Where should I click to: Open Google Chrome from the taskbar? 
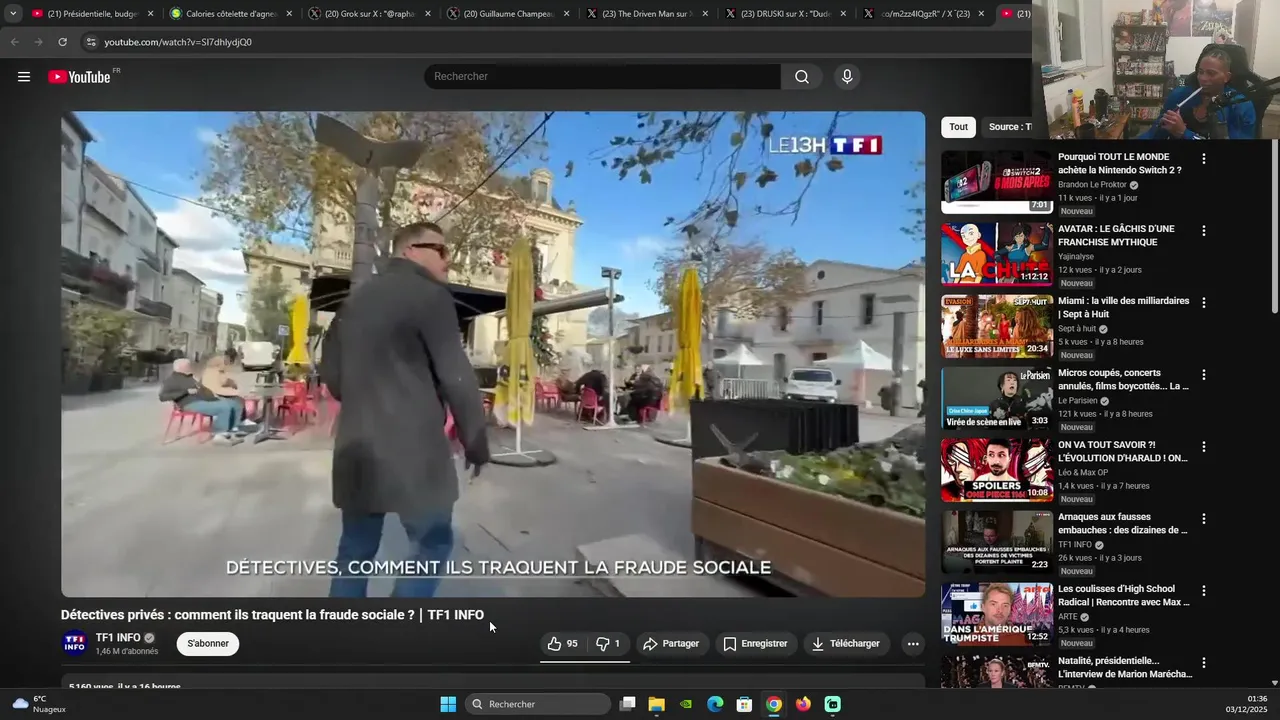tap(774, 704)
